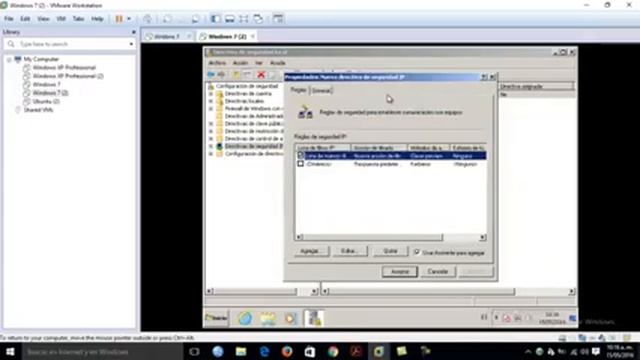Pause the VM with the suspend button
Image resolution: width=640 pixels, height=360 pixels.
pos(119,19)
